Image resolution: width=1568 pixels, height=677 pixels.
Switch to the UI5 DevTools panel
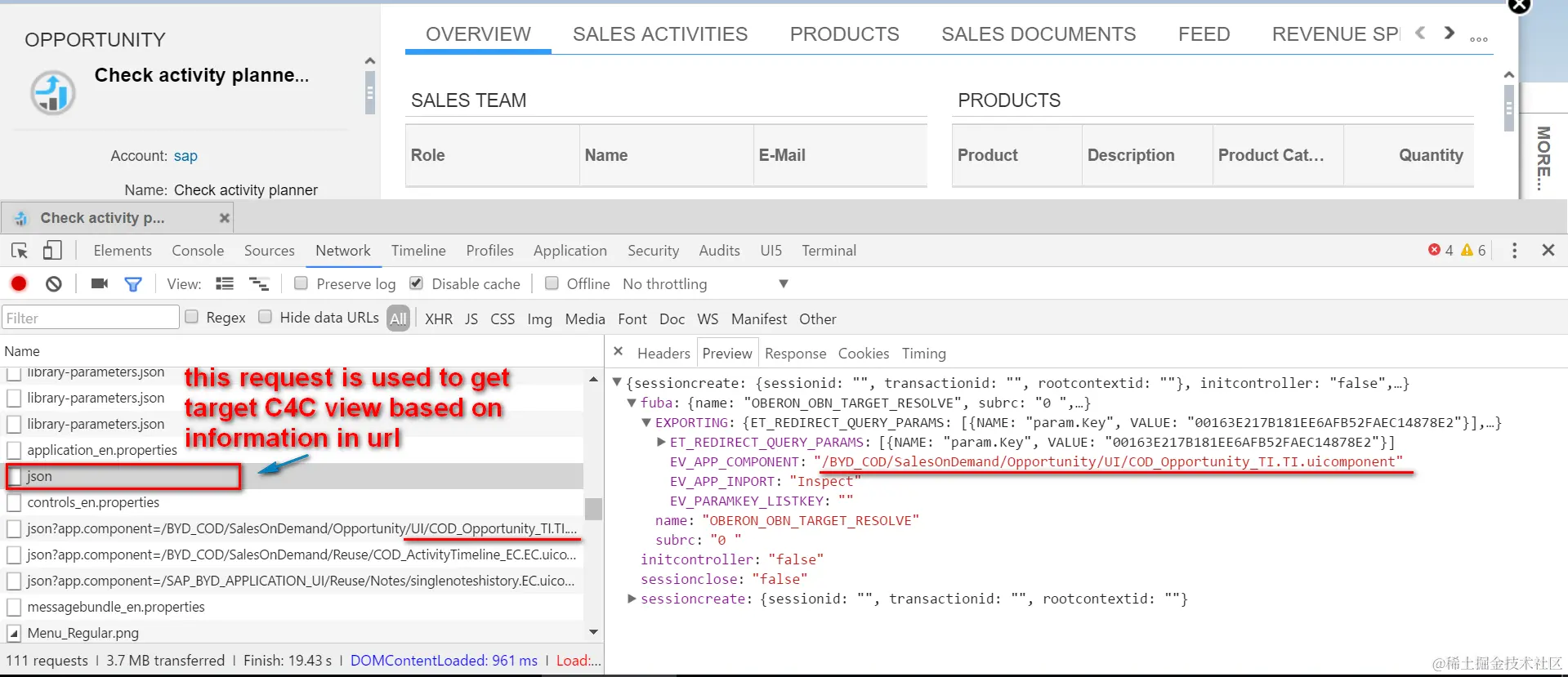click(x=771, y=251)
